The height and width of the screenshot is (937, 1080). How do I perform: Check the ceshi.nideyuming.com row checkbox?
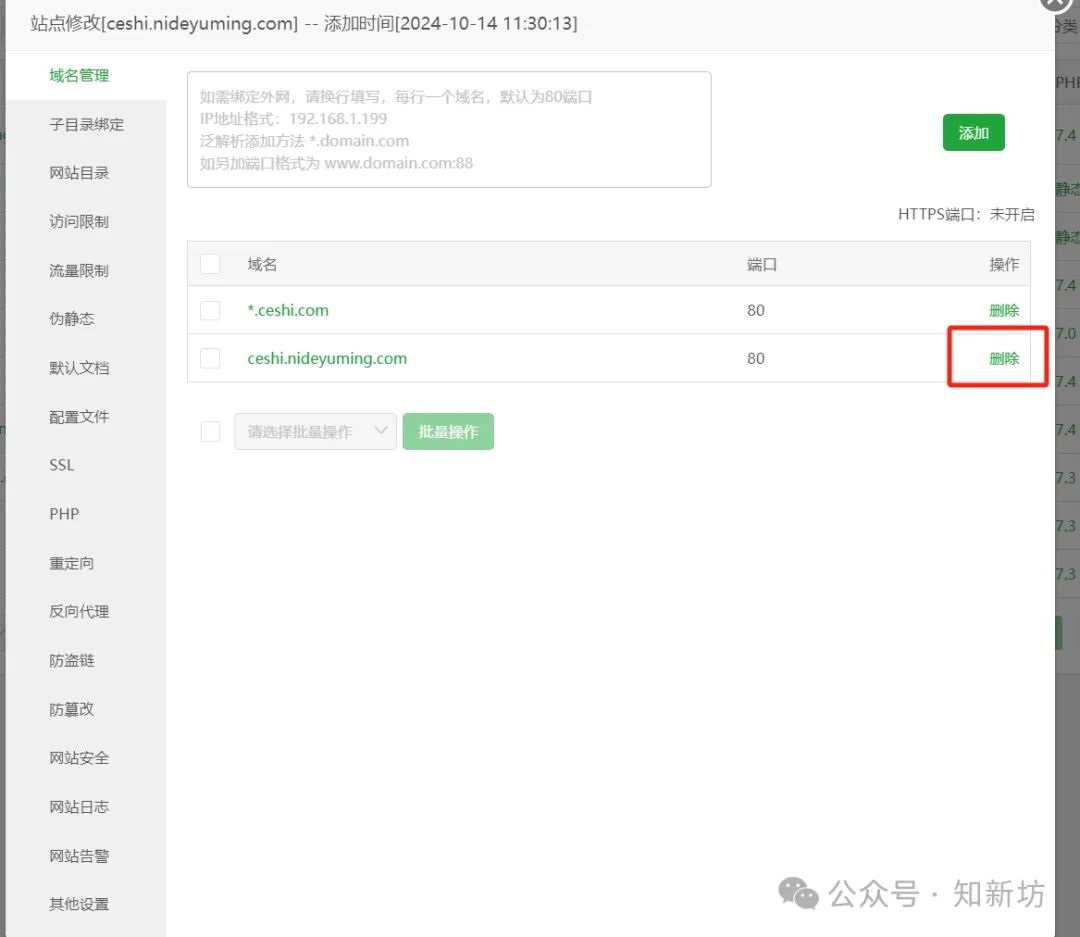210,358
